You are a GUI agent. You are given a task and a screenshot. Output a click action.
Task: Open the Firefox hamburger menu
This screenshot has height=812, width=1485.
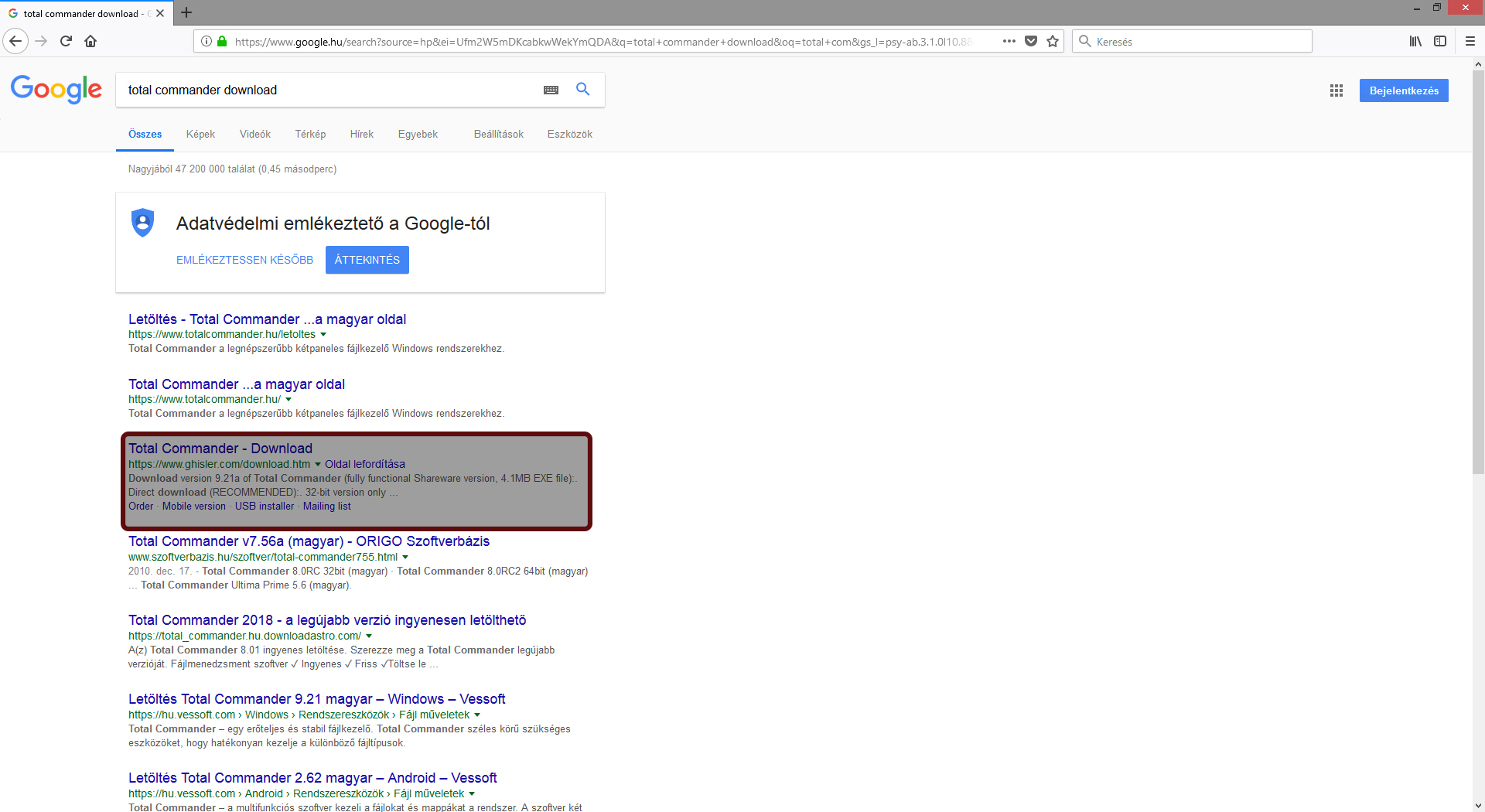pos(1470,41)
